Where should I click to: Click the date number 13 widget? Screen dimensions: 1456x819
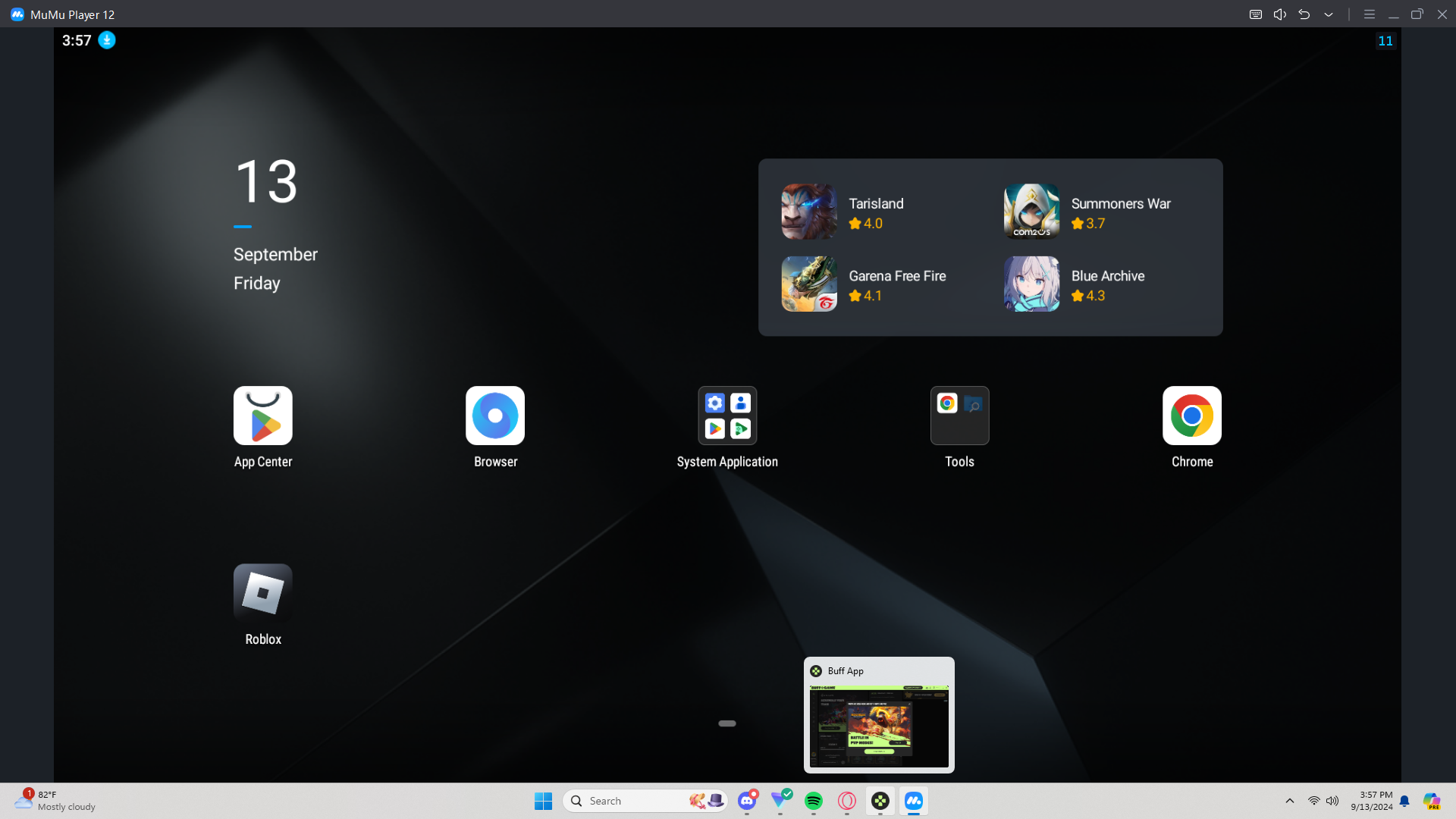(266, 182)
